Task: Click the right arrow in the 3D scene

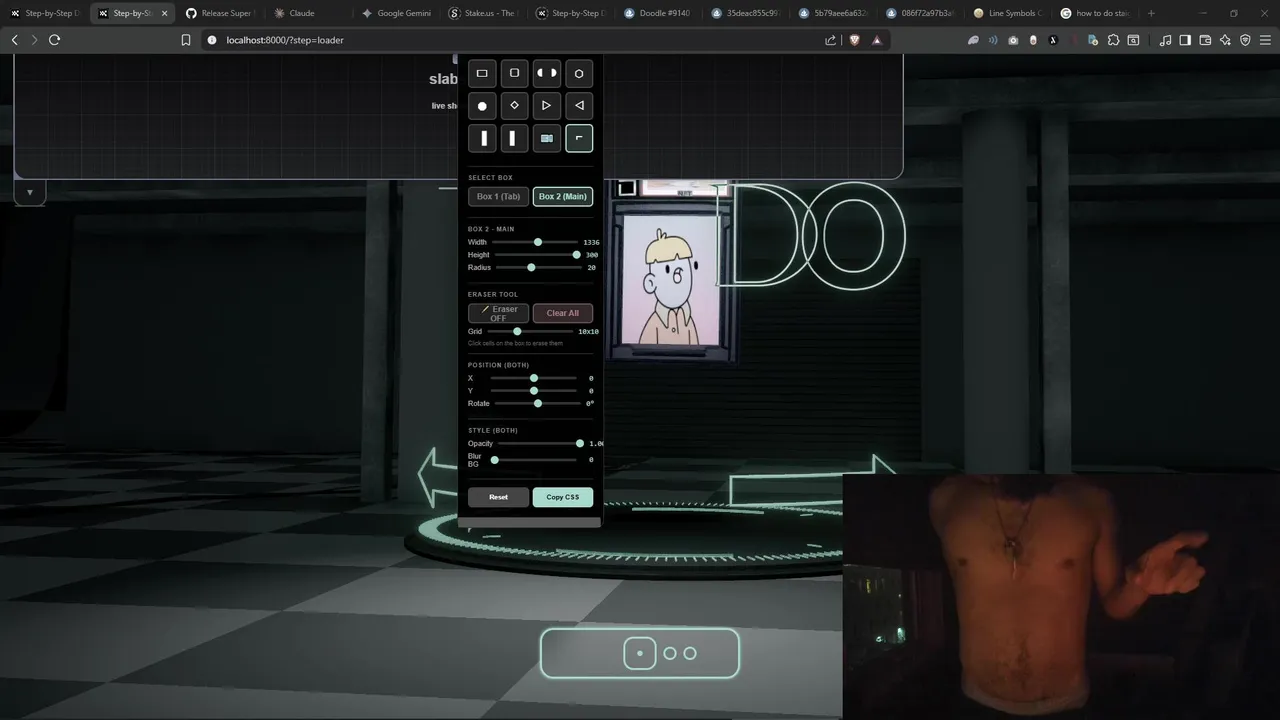Action: [812, 481]
